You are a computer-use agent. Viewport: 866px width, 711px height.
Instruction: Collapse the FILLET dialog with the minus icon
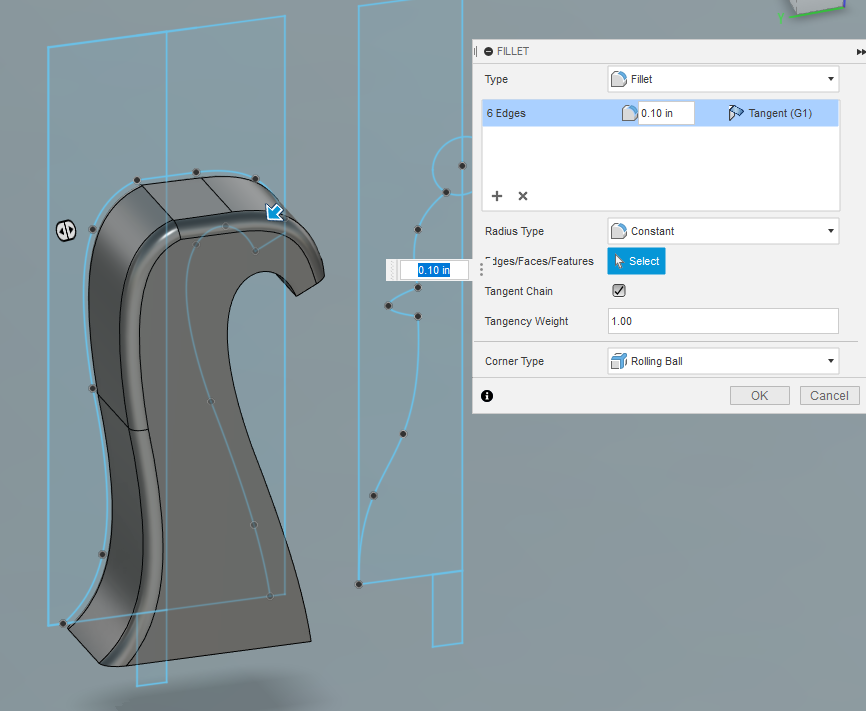(x=488, y=51)
